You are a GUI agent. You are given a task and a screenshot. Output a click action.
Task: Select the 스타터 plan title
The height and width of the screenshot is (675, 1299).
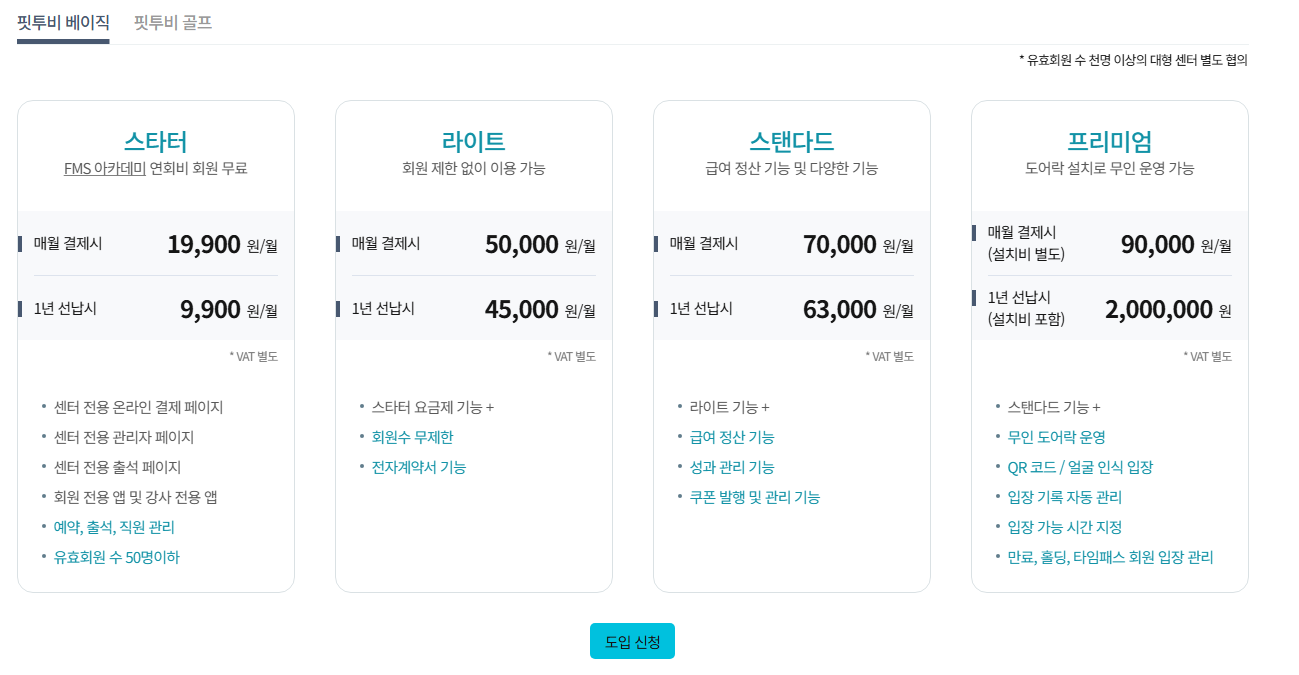(x=156, y=141)
